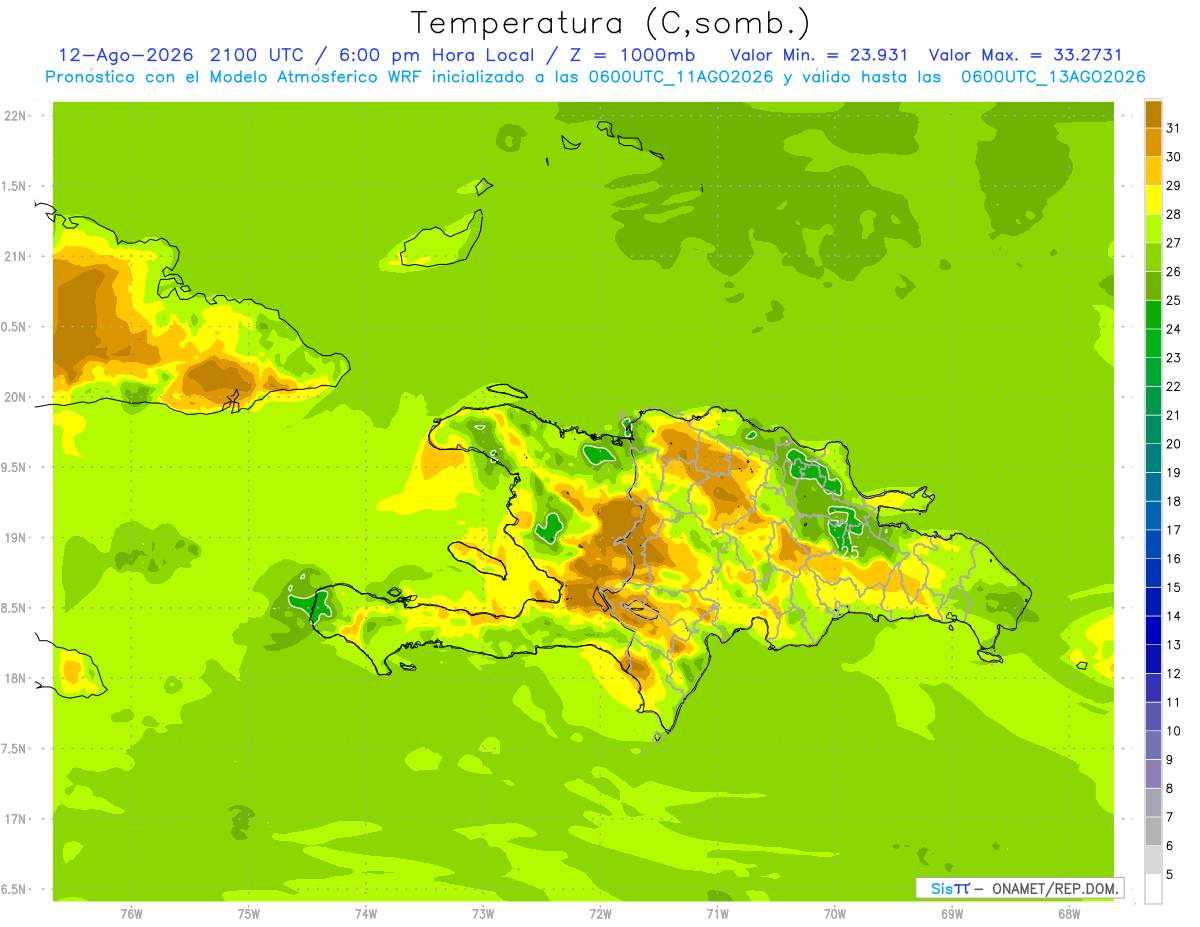Viewport: 1200px width, 927px height.
Task: Click the "ONAMET/REP.DOM." credit label
Action: 1054,888
